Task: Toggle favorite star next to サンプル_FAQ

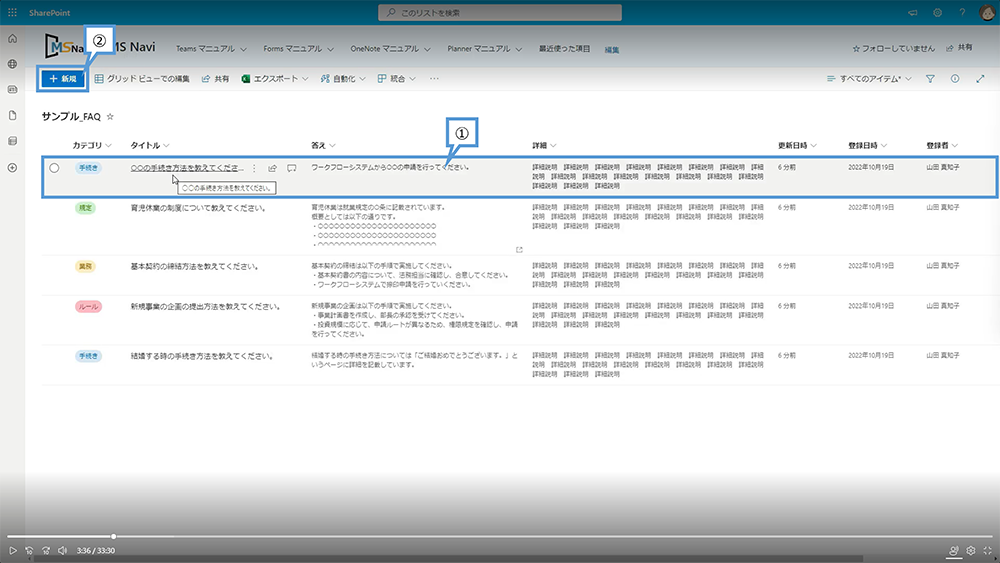Action: pos(110,117)
